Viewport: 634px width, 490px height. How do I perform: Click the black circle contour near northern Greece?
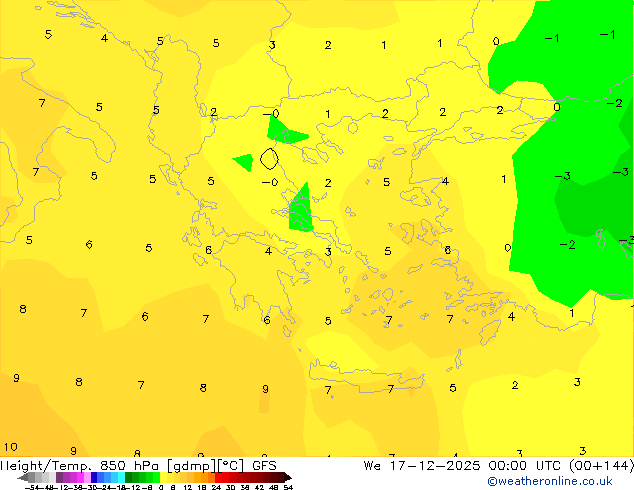point(269,158)
